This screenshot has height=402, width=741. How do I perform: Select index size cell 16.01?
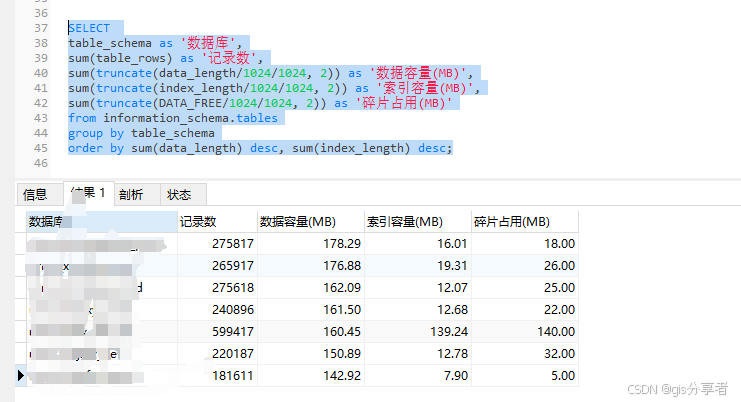pos(418,244)
